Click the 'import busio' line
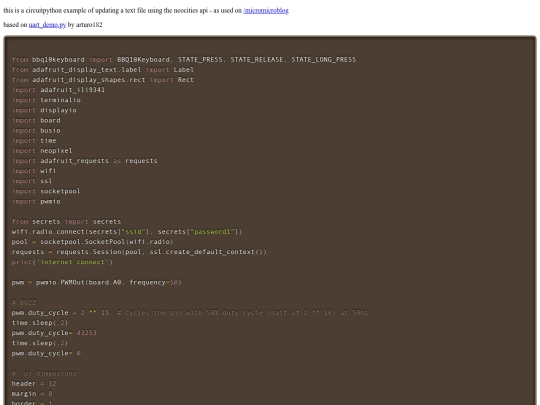Viewport: 540px width, 405px height. pyautogui.click(x=36, y=131)
